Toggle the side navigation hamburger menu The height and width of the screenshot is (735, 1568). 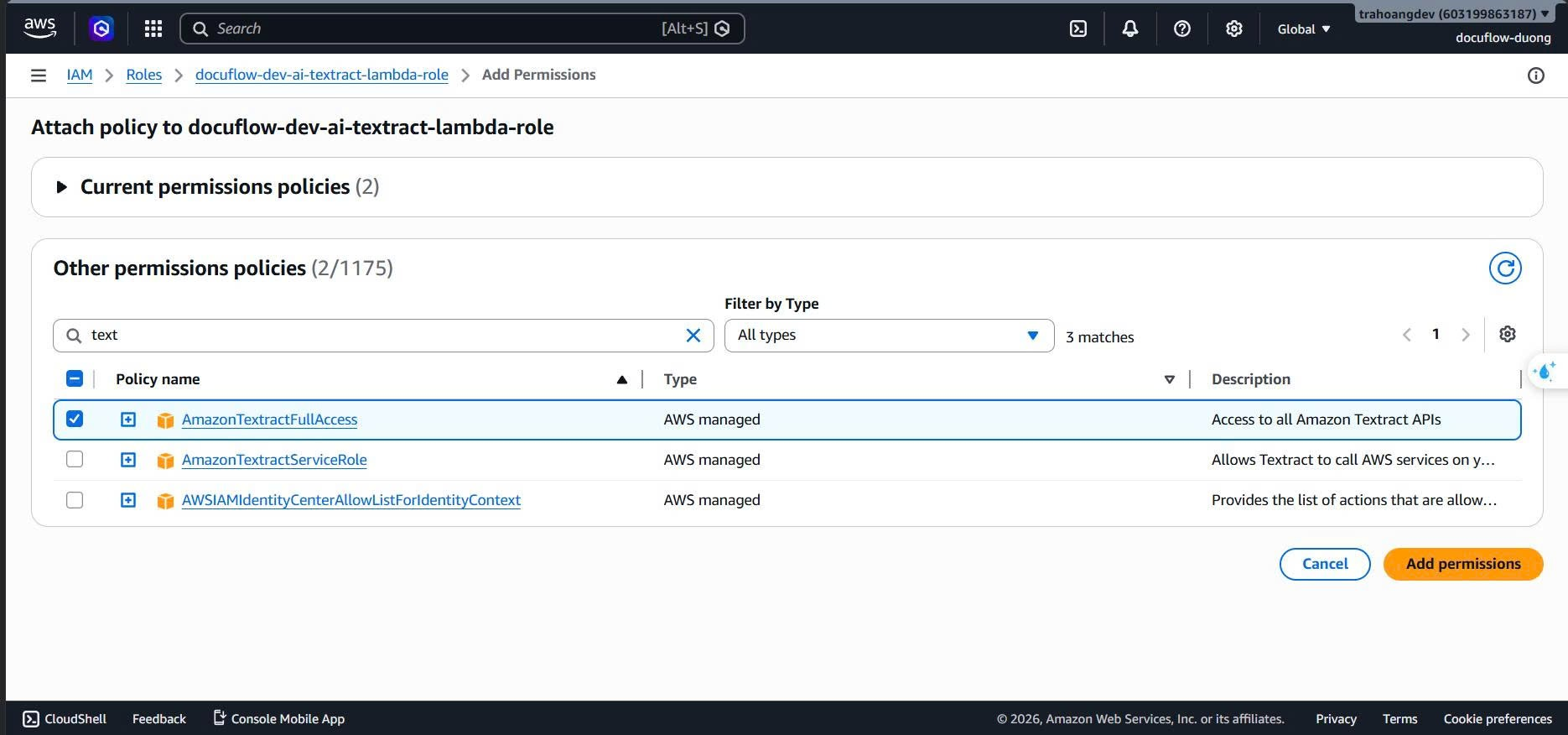pos(39,76)
